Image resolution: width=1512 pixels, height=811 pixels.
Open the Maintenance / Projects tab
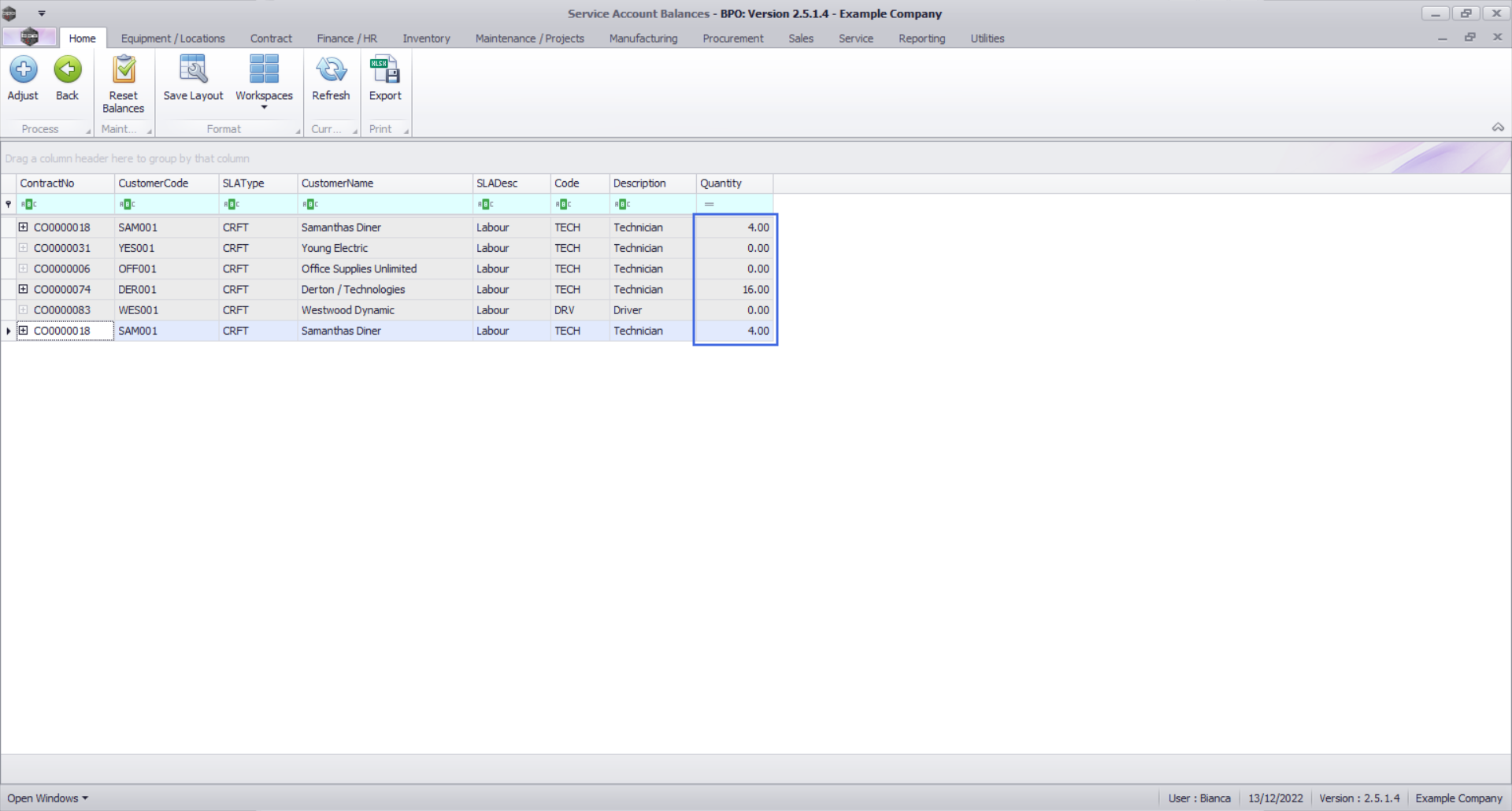coord(529,38)
